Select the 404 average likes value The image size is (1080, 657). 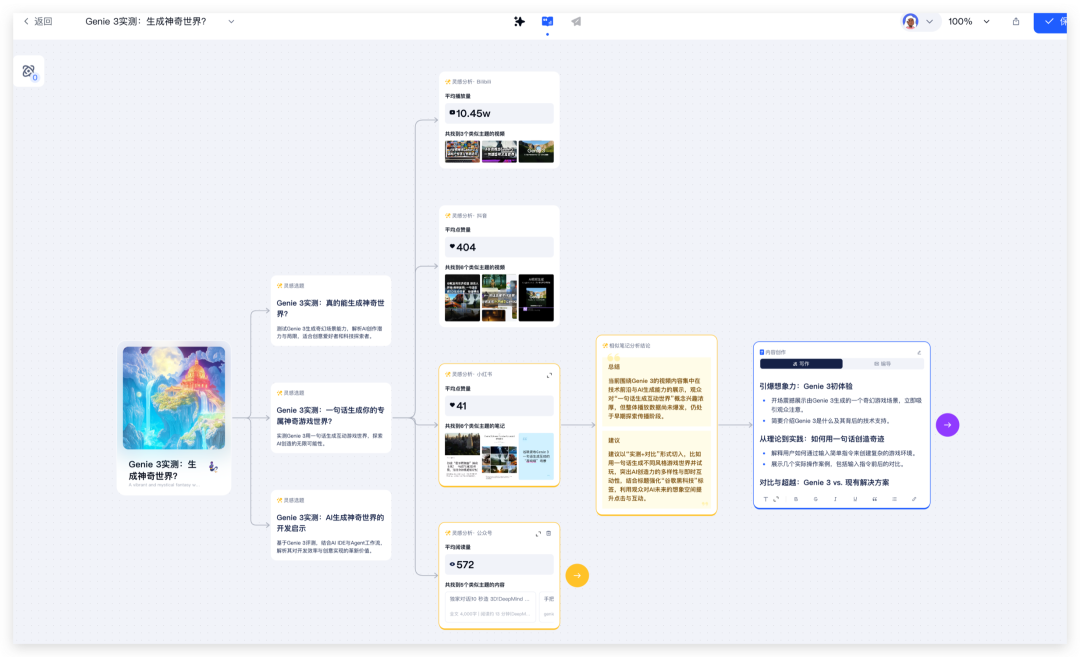(x=499, y=247)
